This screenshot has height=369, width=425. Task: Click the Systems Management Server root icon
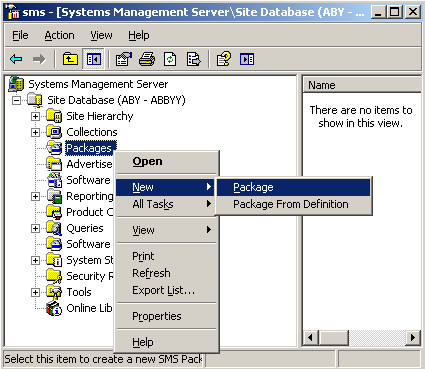click(x=16, y=84)
